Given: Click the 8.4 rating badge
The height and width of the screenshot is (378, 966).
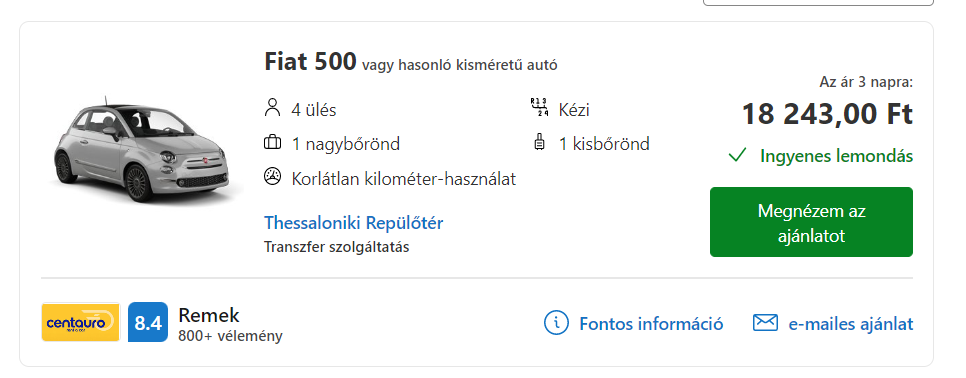Looking at the screenshot, I should [148, 322].
